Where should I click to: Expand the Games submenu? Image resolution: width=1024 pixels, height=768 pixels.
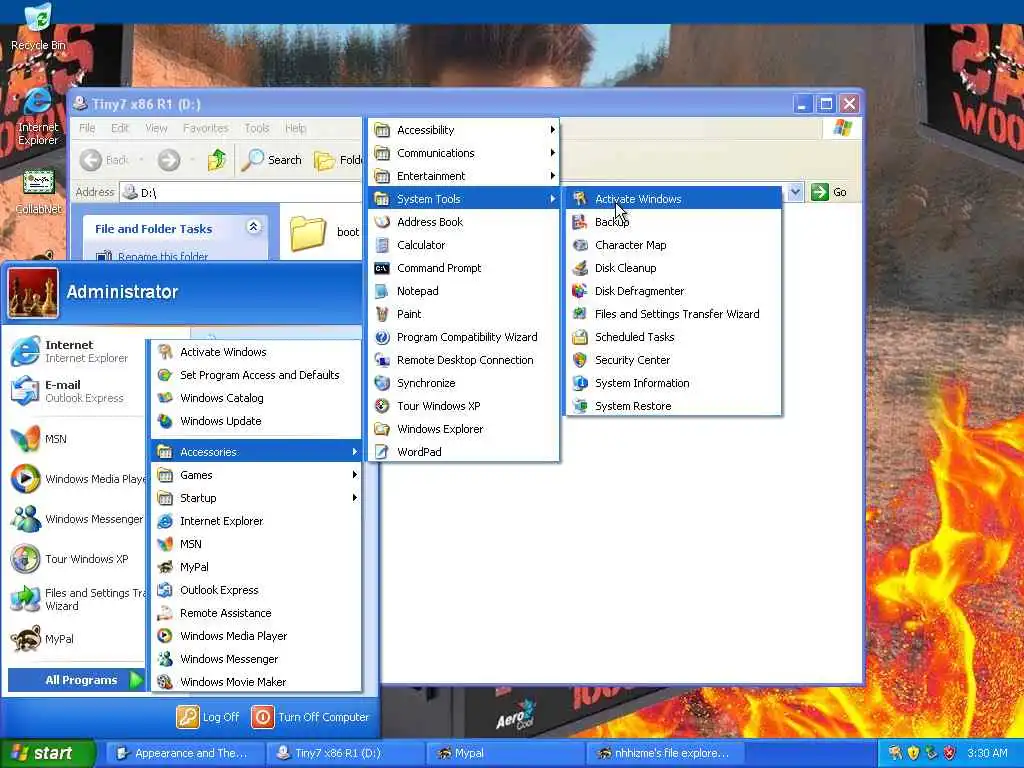256,475
